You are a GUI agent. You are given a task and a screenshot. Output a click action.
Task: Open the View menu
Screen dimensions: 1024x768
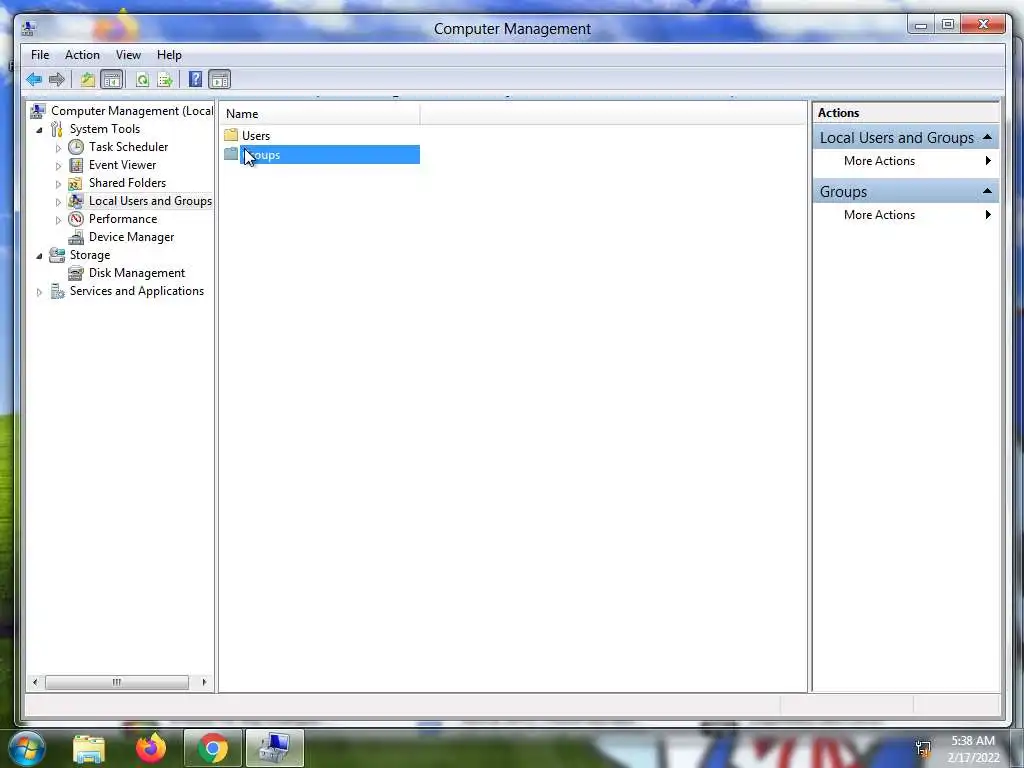tap(128, 55)
